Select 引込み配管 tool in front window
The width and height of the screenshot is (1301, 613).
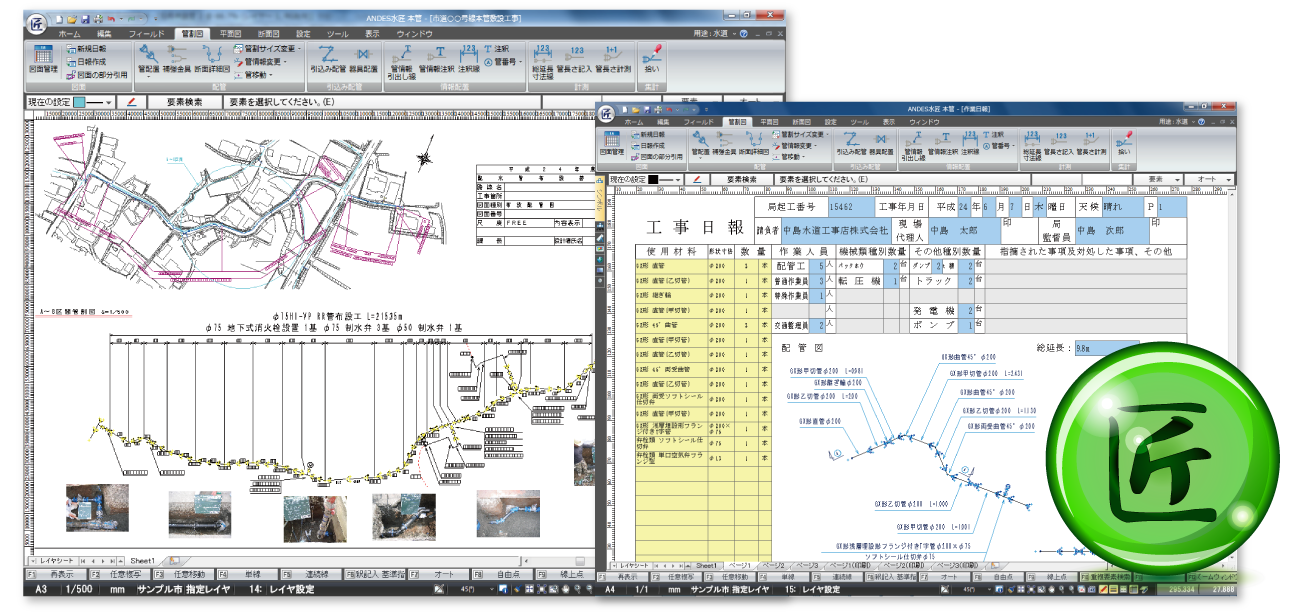(x=852, y=144)
